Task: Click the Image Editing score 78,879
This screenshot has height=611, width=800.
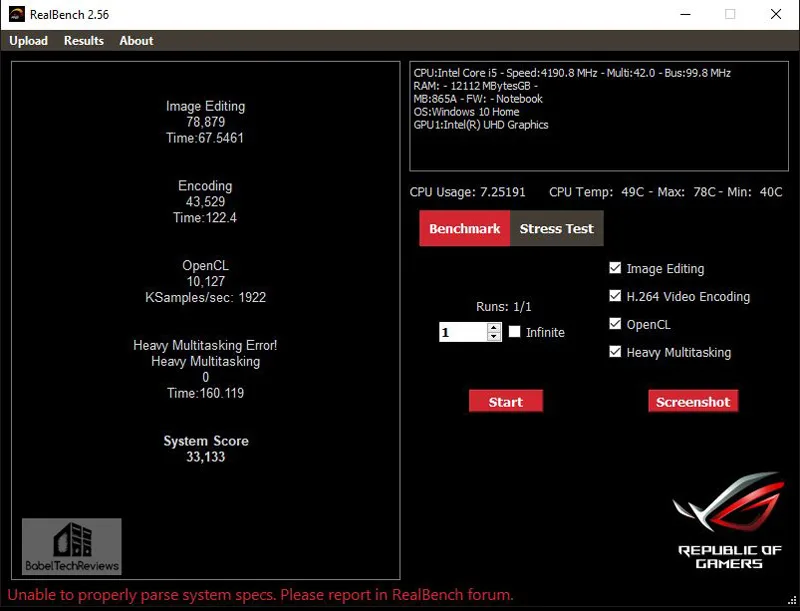Action: tap(206, 122)
